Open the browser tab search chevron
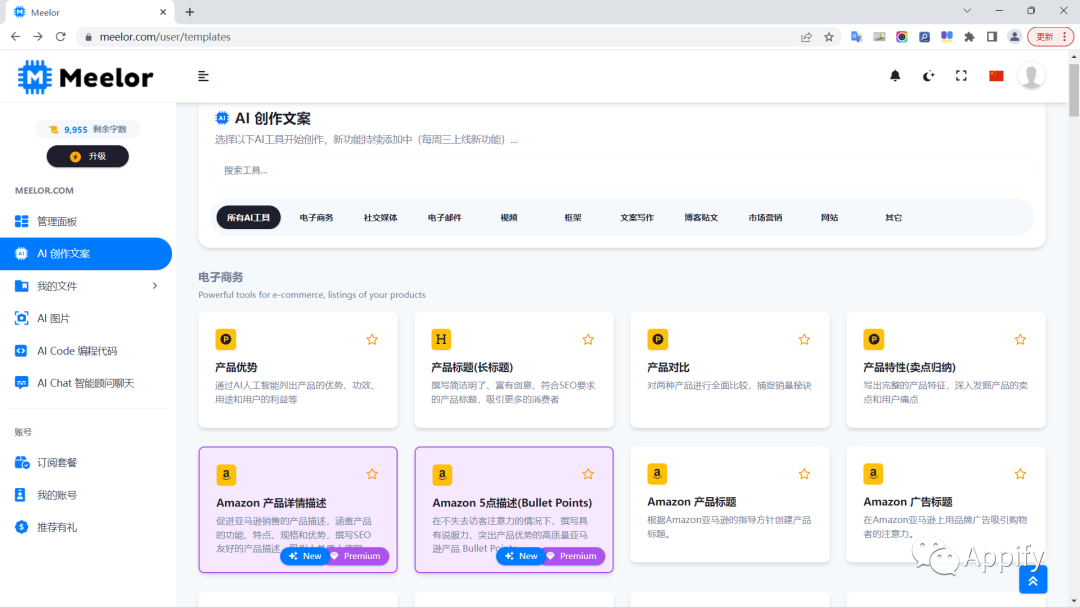Image resolution: width=1080 pixels, height=608 pixels. (x=967, y=11)
